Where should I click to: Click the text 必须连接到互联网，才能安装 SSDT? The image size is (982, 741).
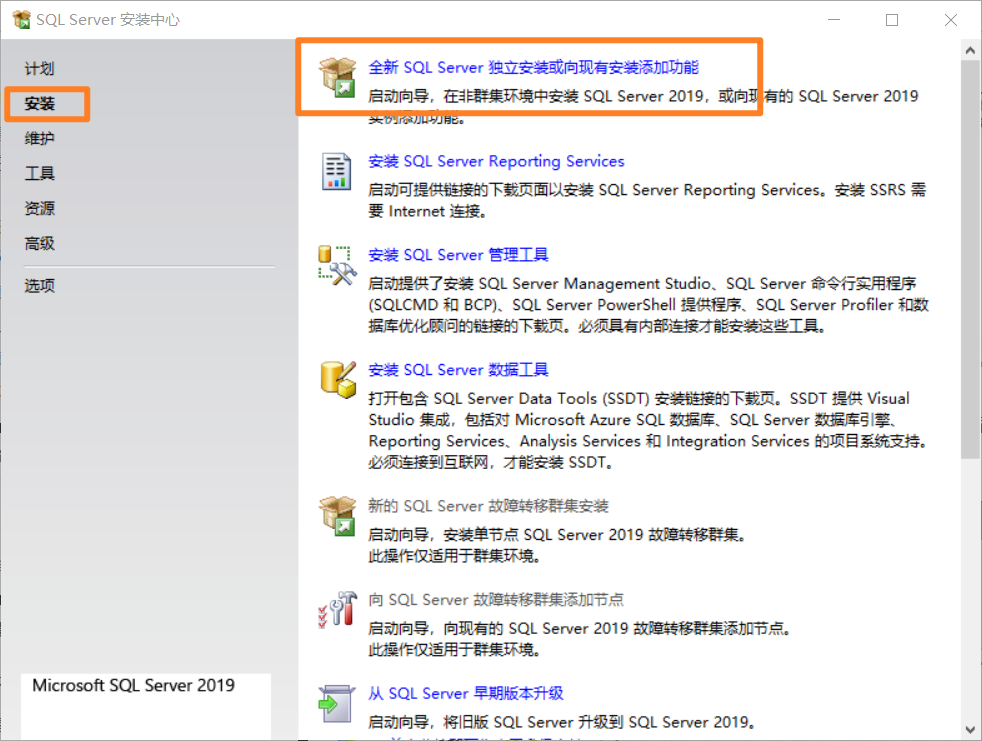pyautogui.click(x=491, y=463)
